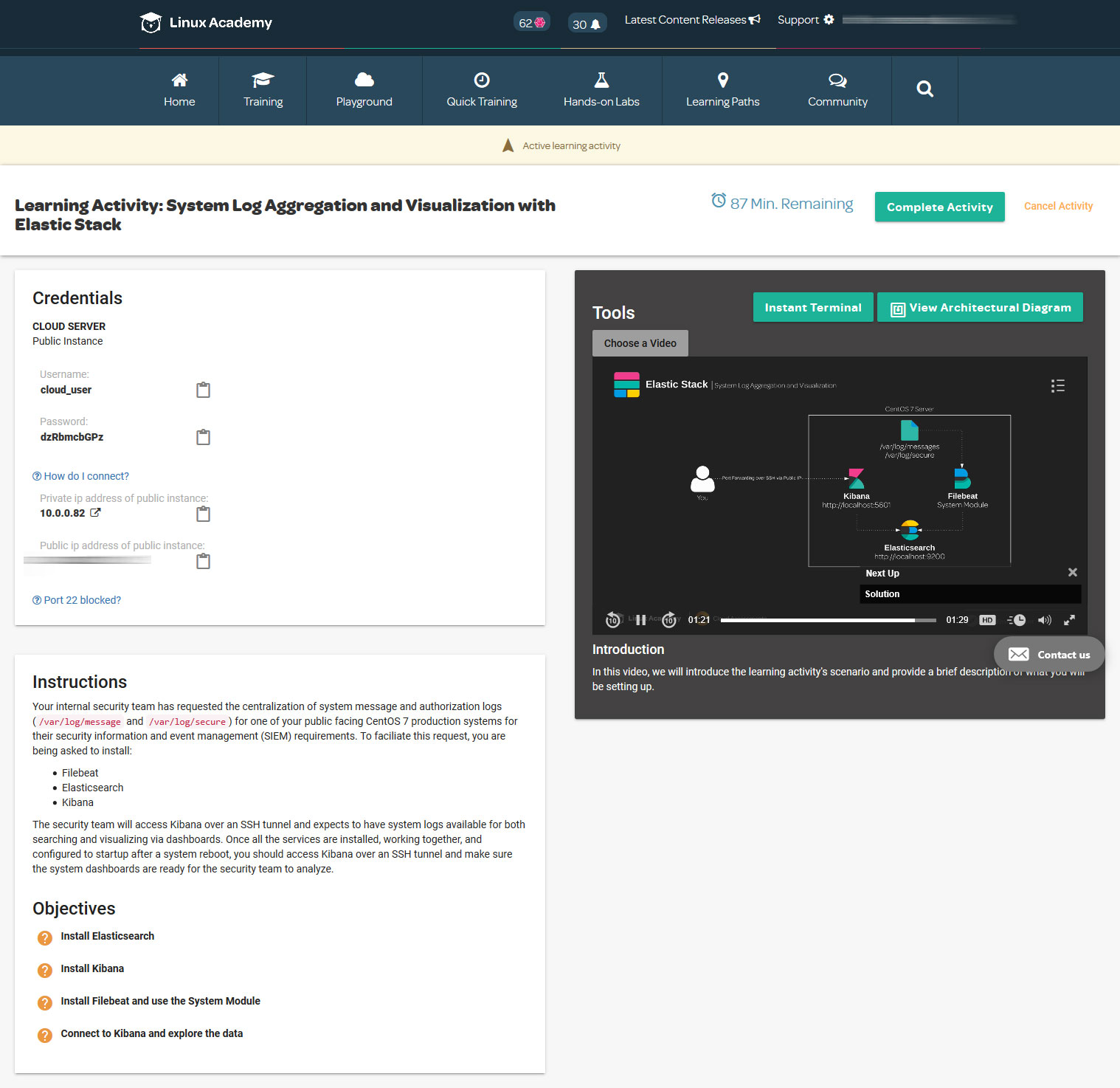Open Learning Paths

723,91
